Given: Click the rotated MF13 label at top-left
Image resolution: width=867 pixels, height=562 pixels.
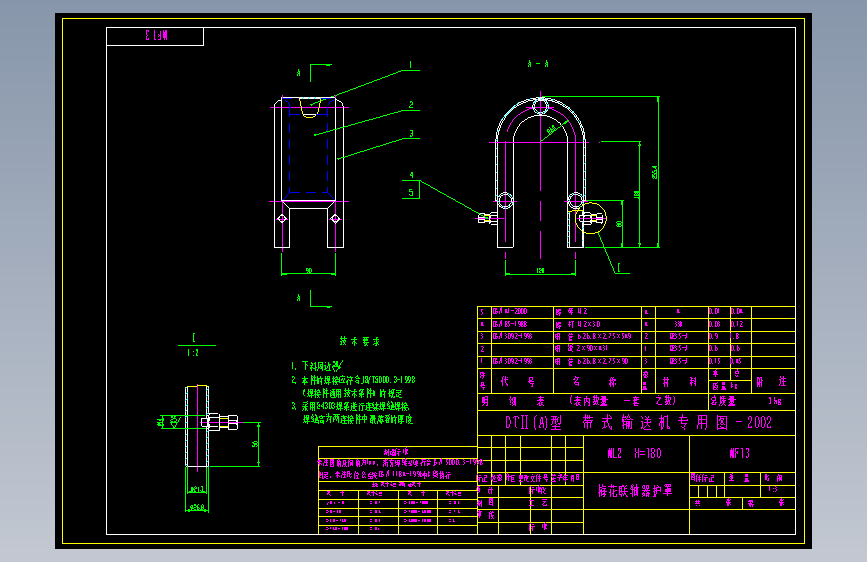Looking at the screenshot, I should [156, 36].
